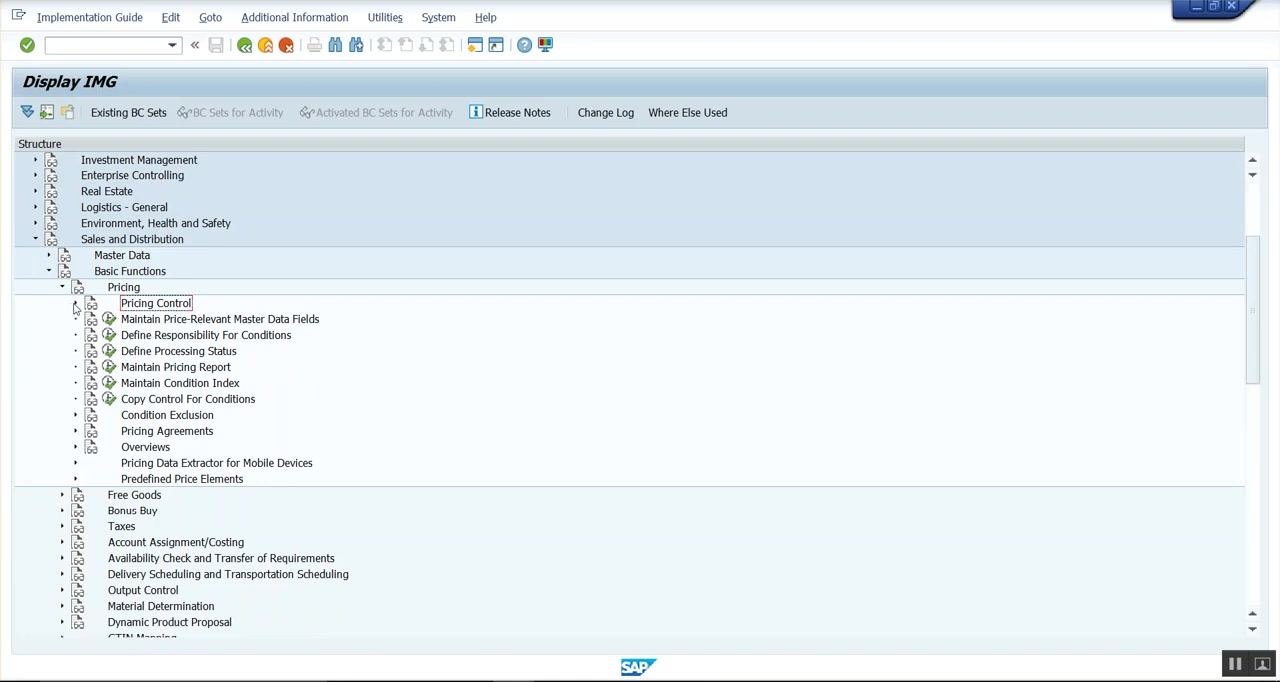
Task: Open the Help menu
Action: (x=485, y=17)
